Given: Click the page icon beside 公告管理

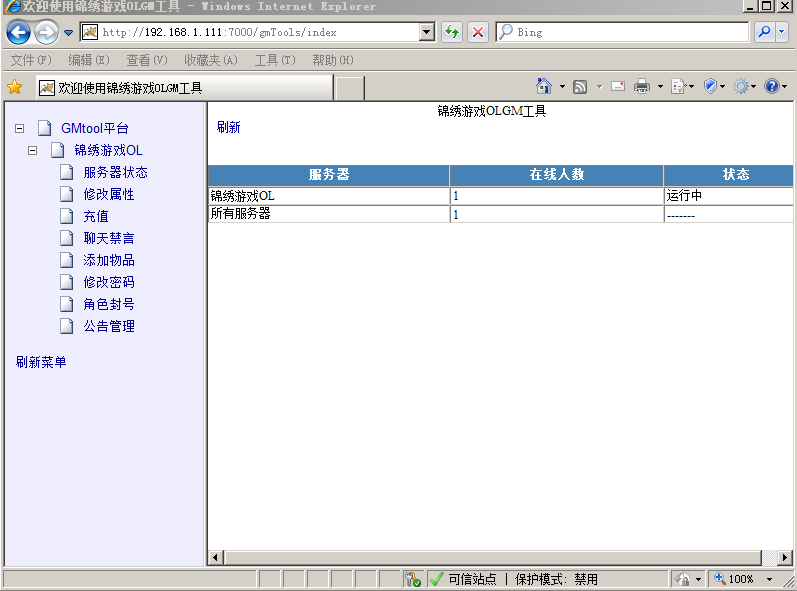Looking at the screenshot, I should pos(67,326).
